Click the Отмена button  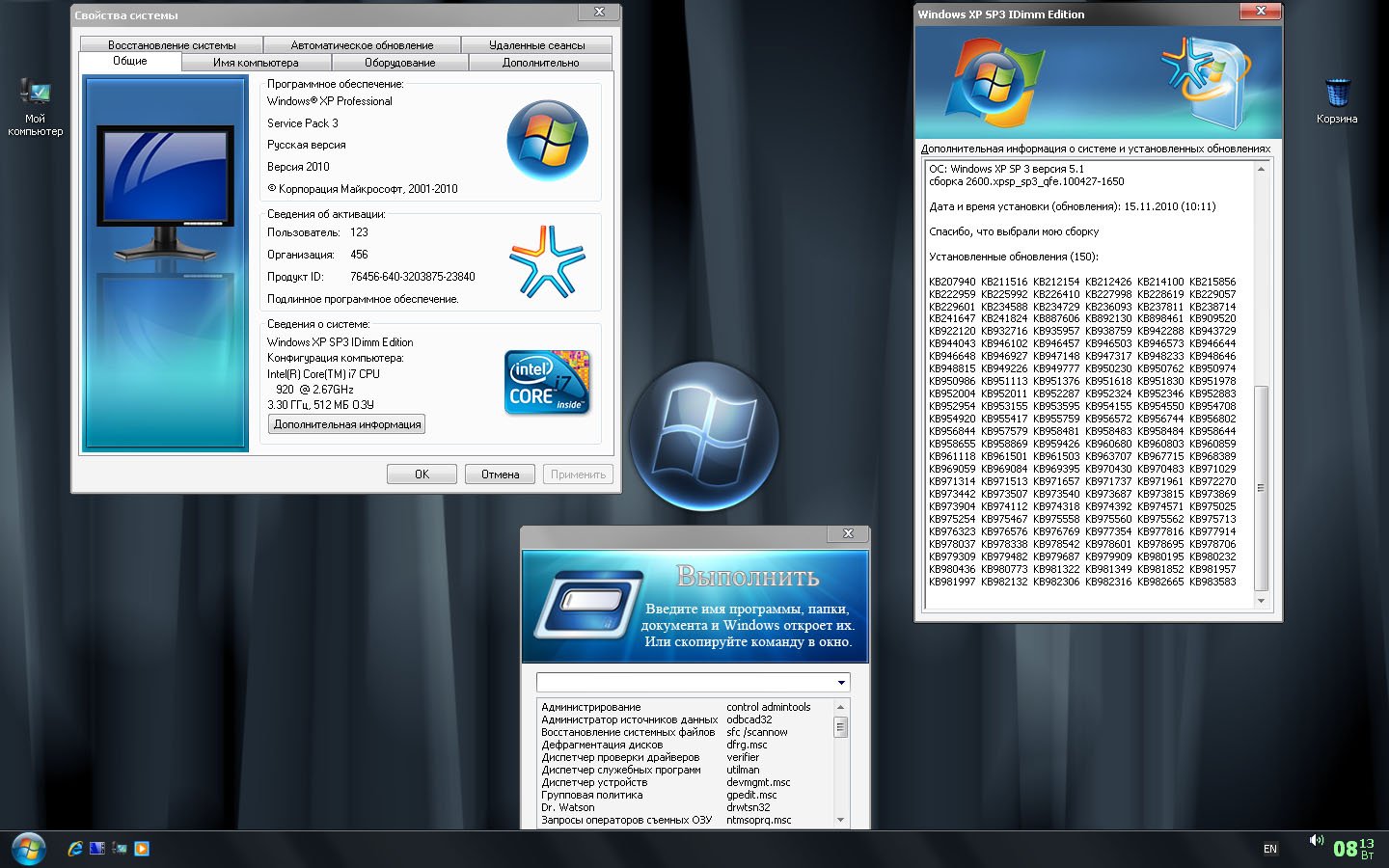(500, 474)
